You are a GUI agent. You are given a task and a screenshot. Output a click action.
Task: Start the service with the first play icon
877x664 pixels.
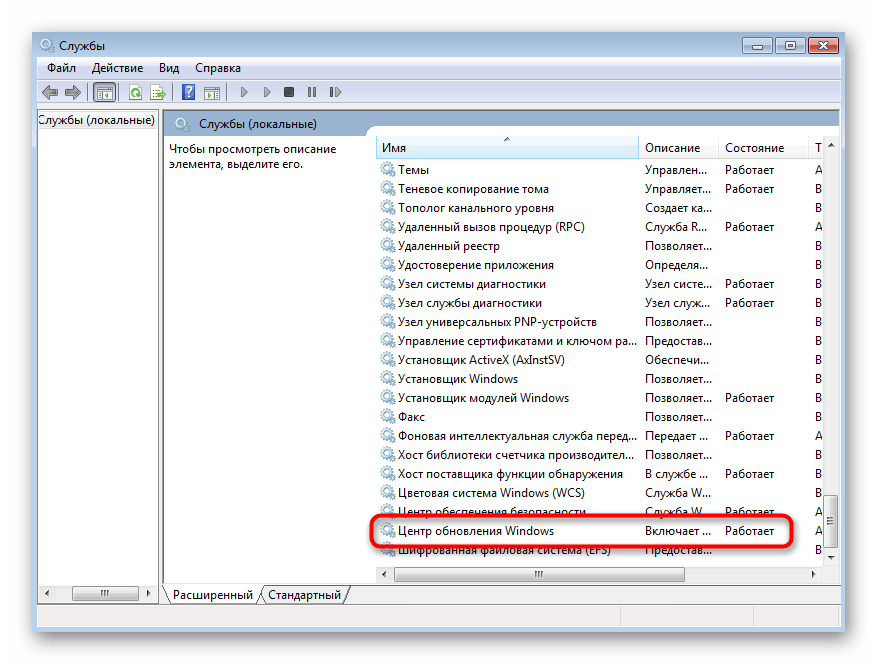pos(244,92)
